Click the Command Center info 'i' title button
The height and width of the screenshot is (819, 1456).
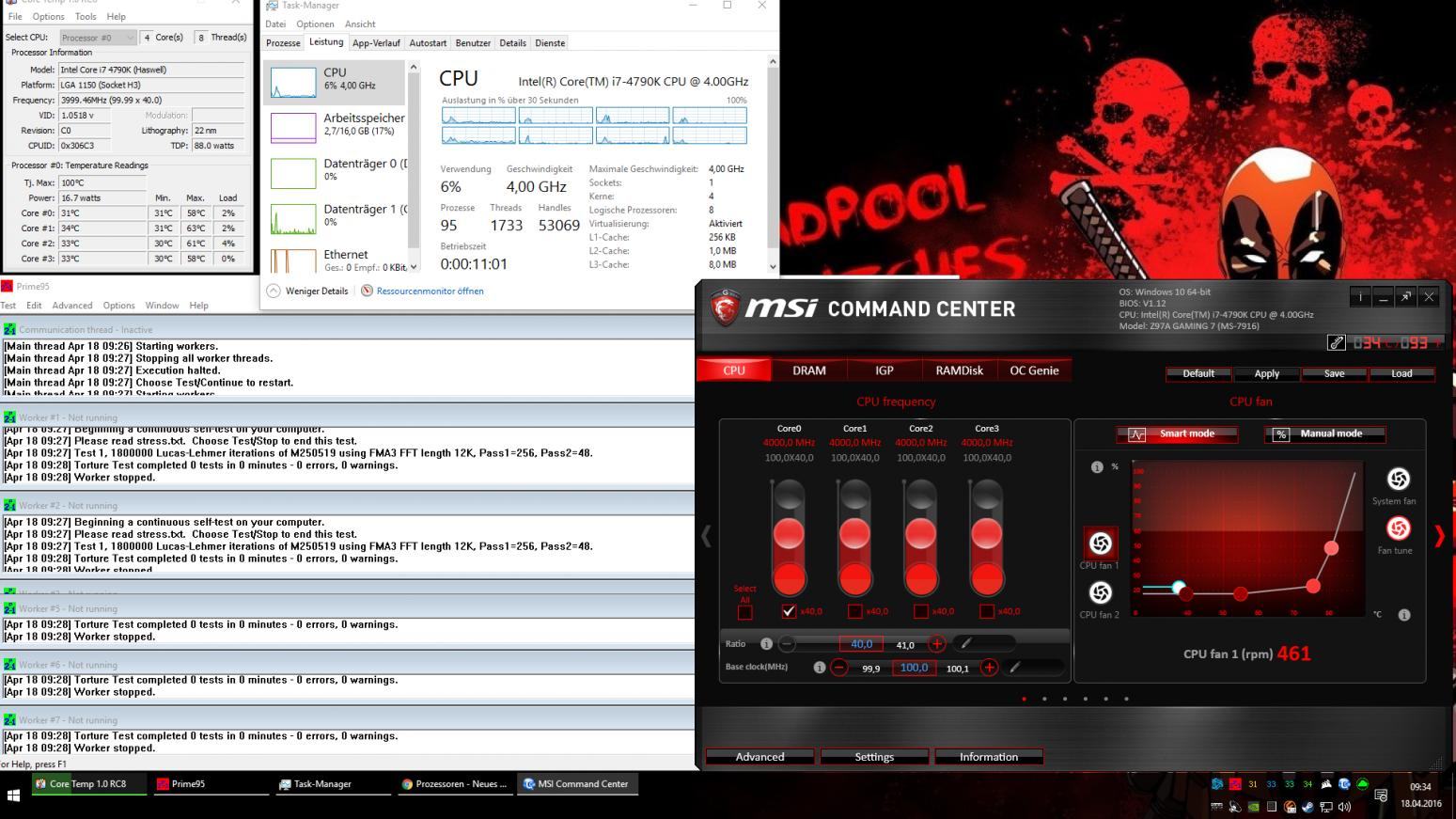1360,297
